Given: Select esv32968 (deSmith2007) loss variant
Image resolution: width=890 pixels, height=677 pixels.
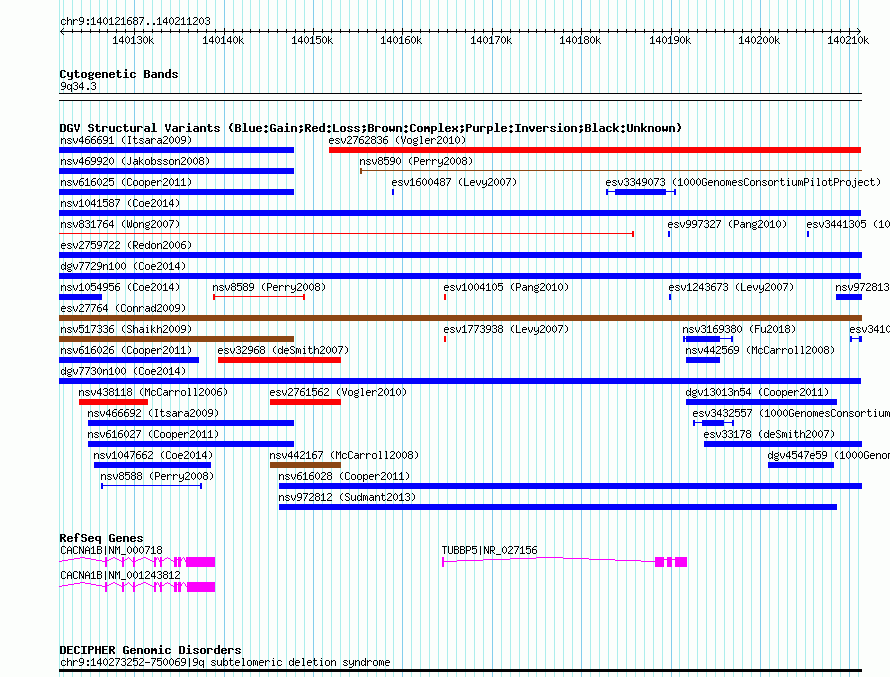Looking at the screenshot, I should coord(279,360).
